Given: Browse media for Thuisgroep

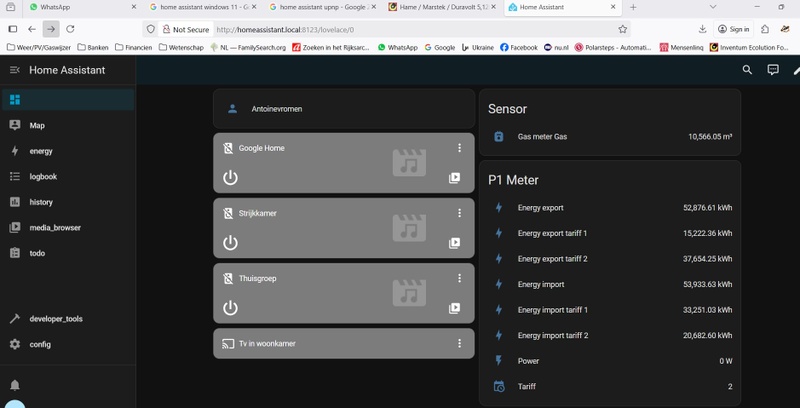Looking at the screenshot, I should (x=454, y=308).
